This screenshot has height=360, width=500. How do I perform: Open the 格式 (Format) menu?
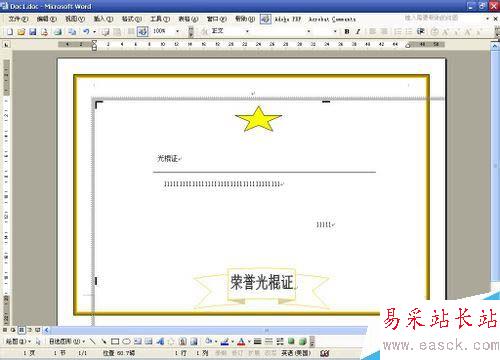tap(132, 19)
